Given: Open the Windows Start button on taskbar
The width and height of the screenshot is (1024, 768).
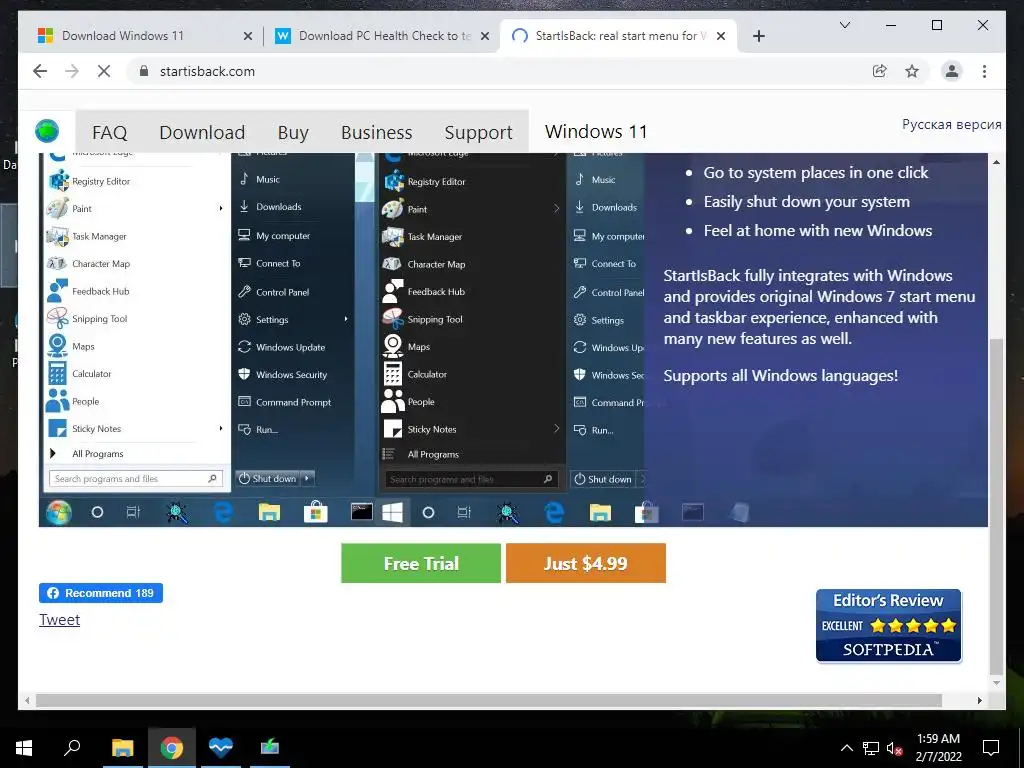Looking at the screenshot, I should [24, 748].
